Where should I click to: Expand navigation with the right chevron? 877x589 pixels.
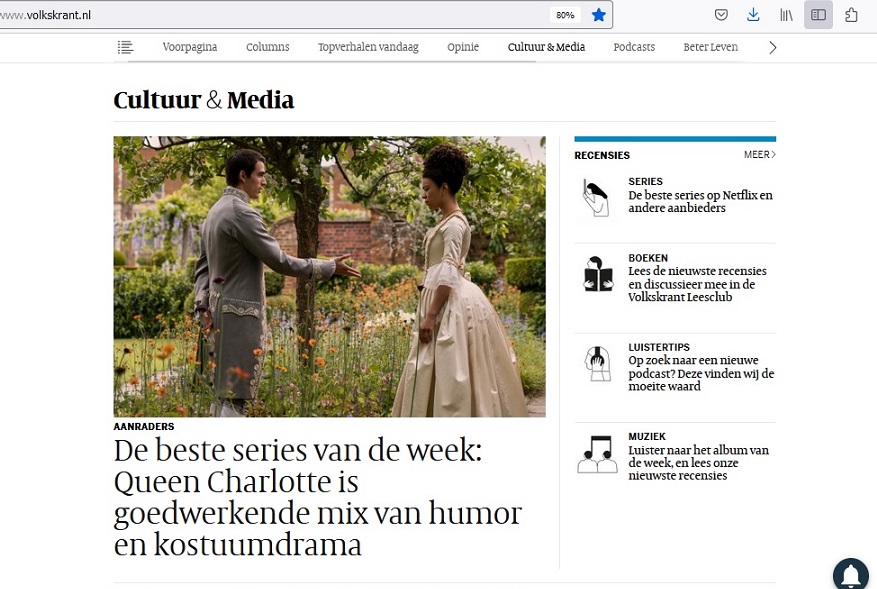click(x=772, y=48)
